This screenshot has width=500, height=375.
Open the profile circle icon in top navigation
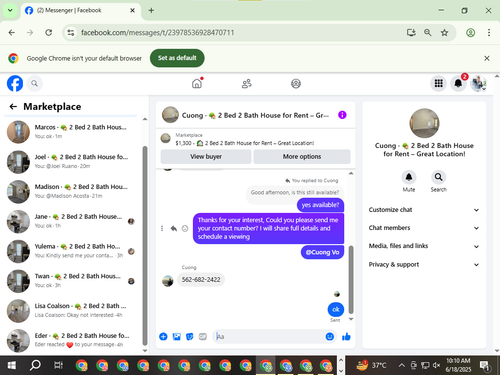tap(296, 83)
